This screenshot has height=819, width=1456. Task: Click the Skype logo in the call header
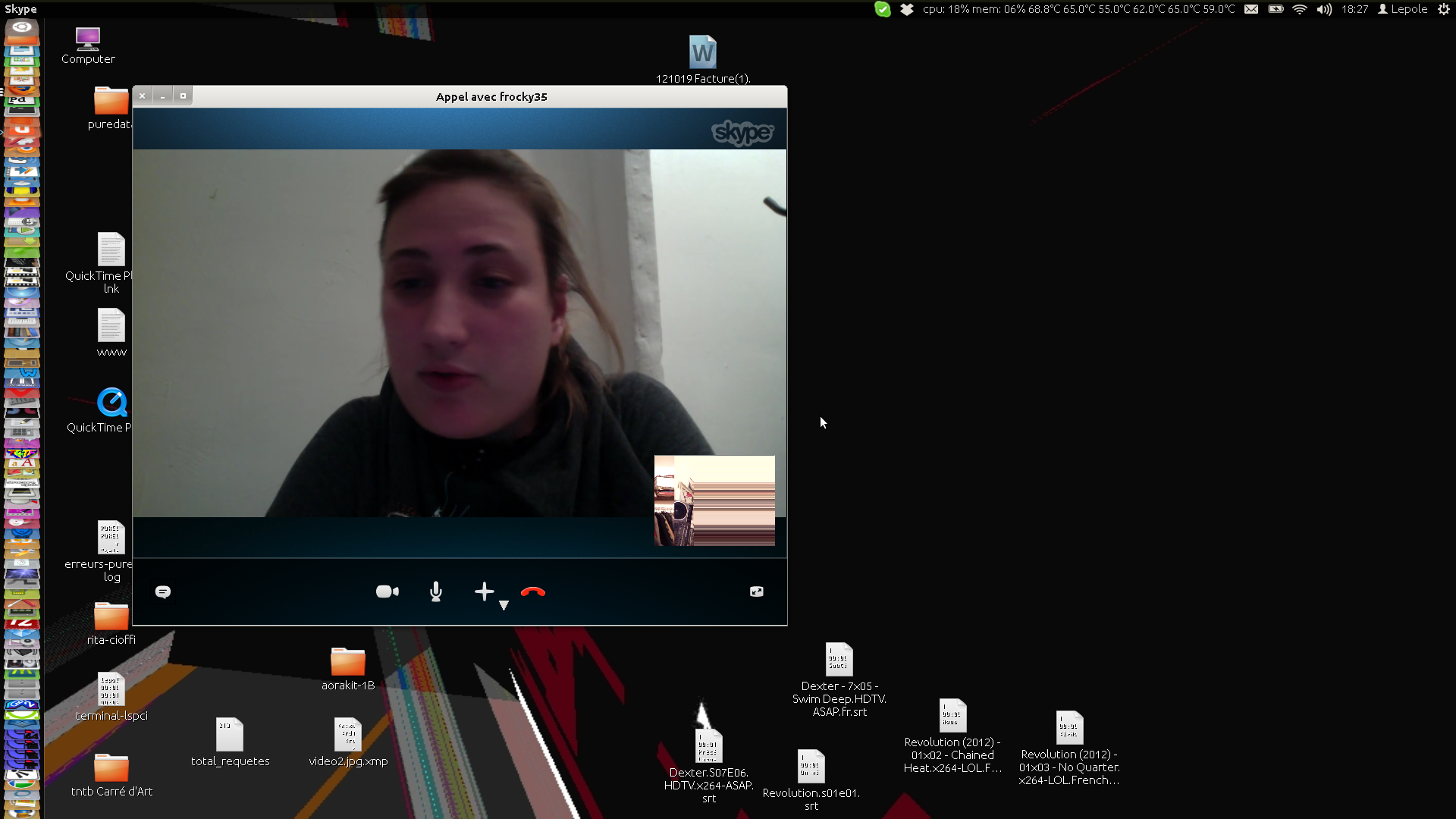[x=742, y=133]
